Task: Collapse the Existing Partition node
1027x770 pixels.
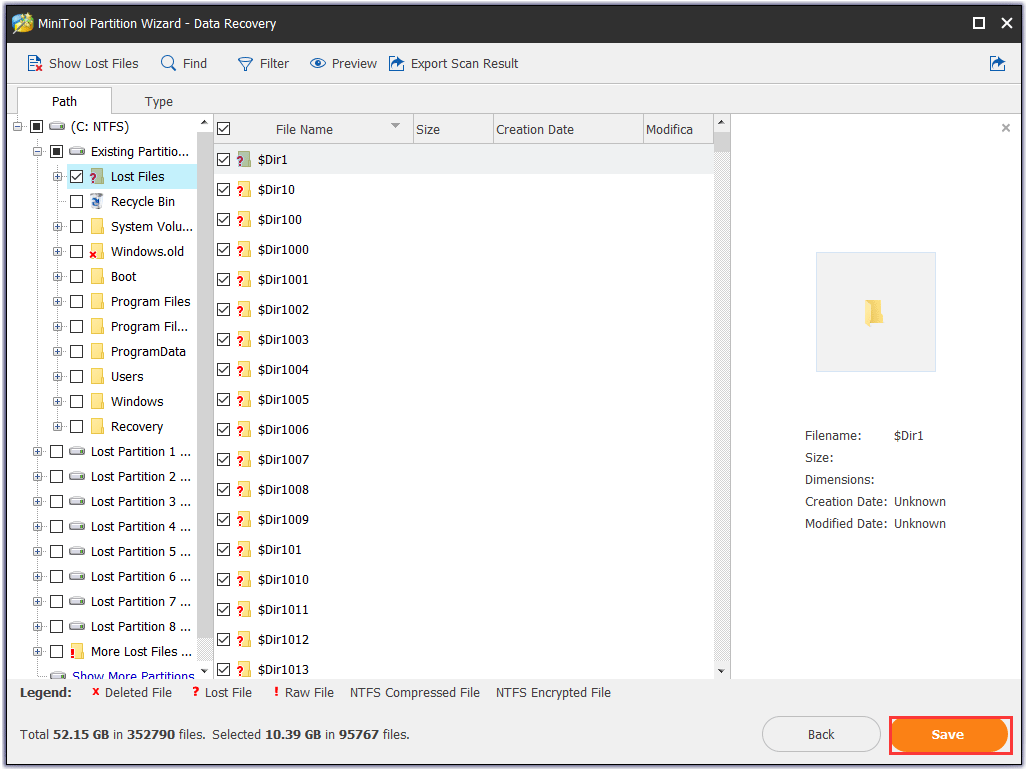Action: [x=37, y=151]
